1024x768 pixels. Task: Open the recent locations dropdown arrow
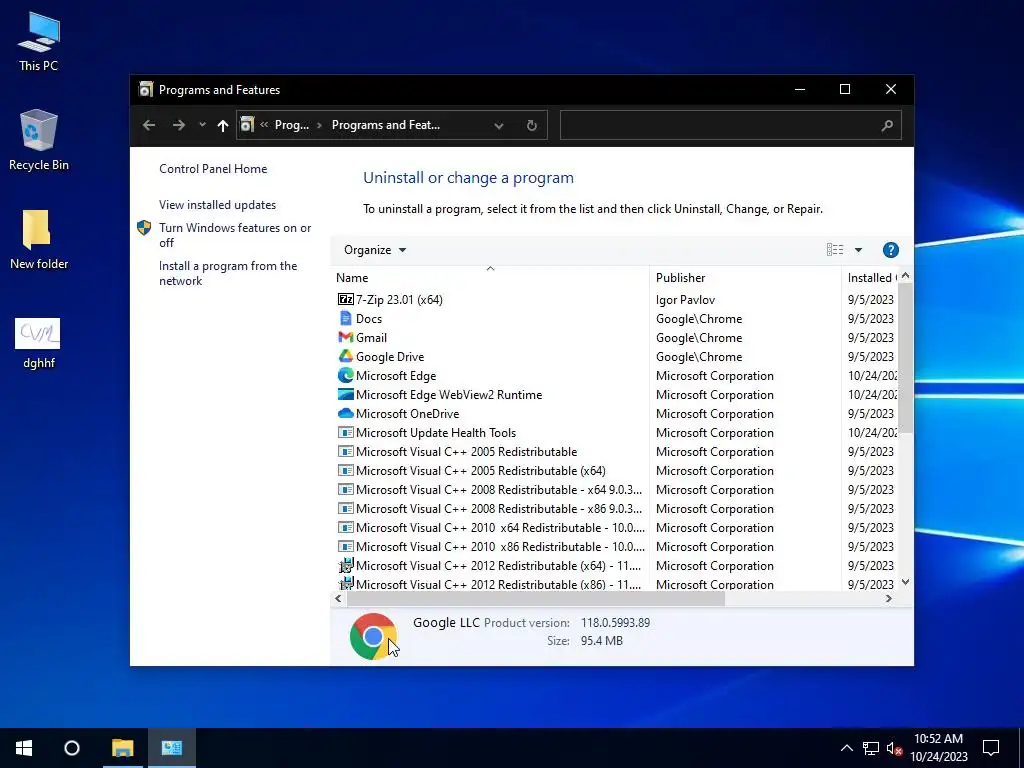pos(202,125)
